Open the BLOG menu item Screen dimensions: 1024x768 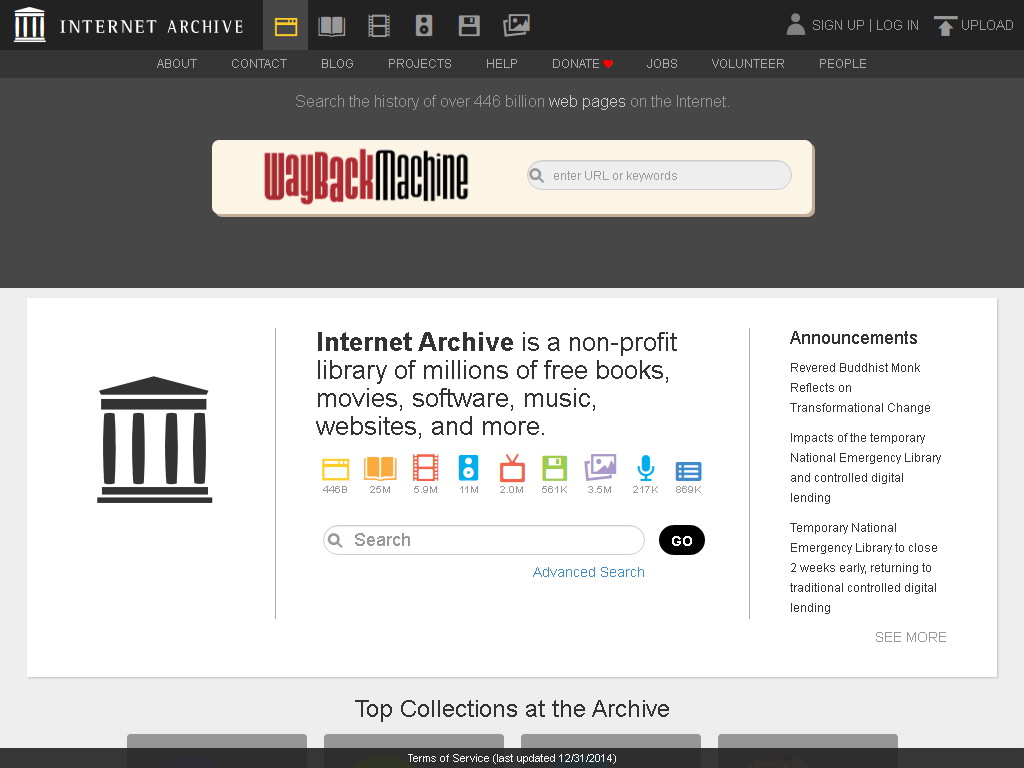[x=337, y=64]
